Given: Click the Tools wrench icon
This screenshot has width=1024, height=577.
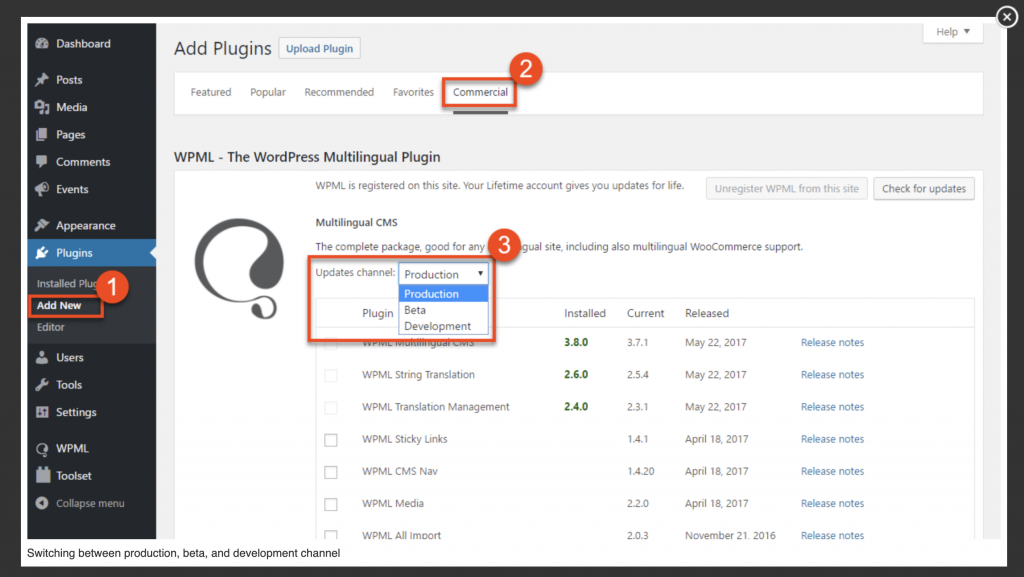Looking at the screenshot, I should coord(42,385).
